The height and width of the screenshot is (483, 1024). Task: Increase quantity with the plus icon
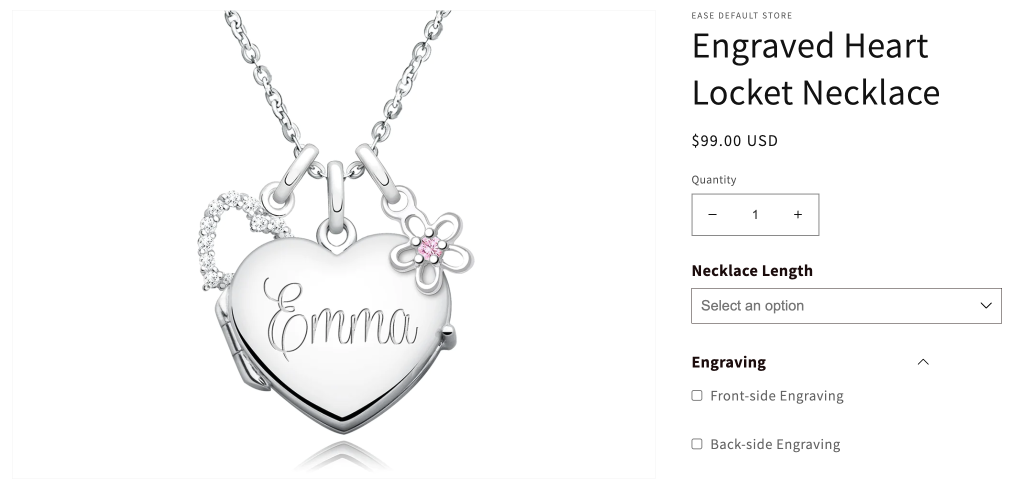(797, 215)
